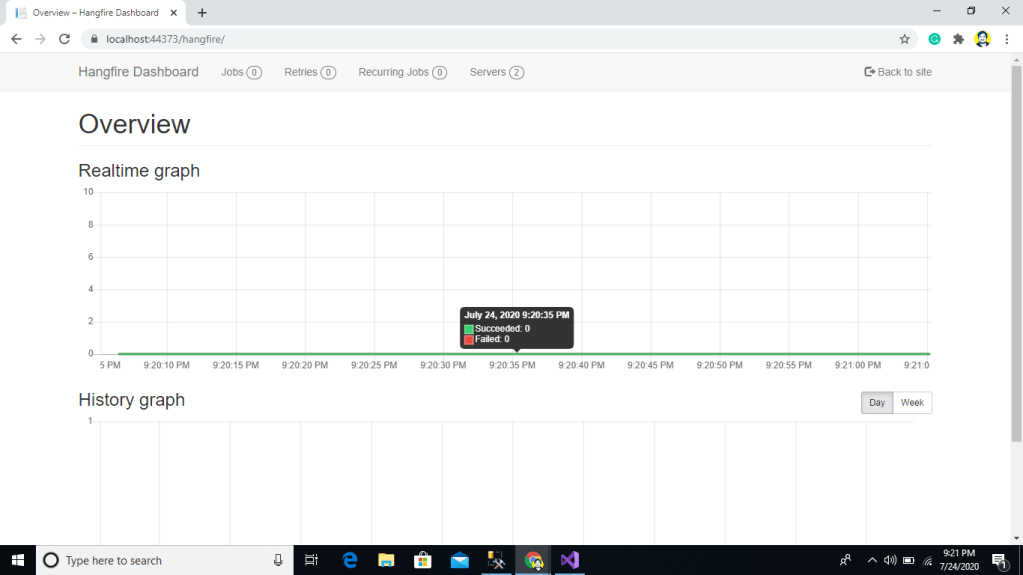
Task: Bookmark page with star icon
Action: click(x=904, y=39)
